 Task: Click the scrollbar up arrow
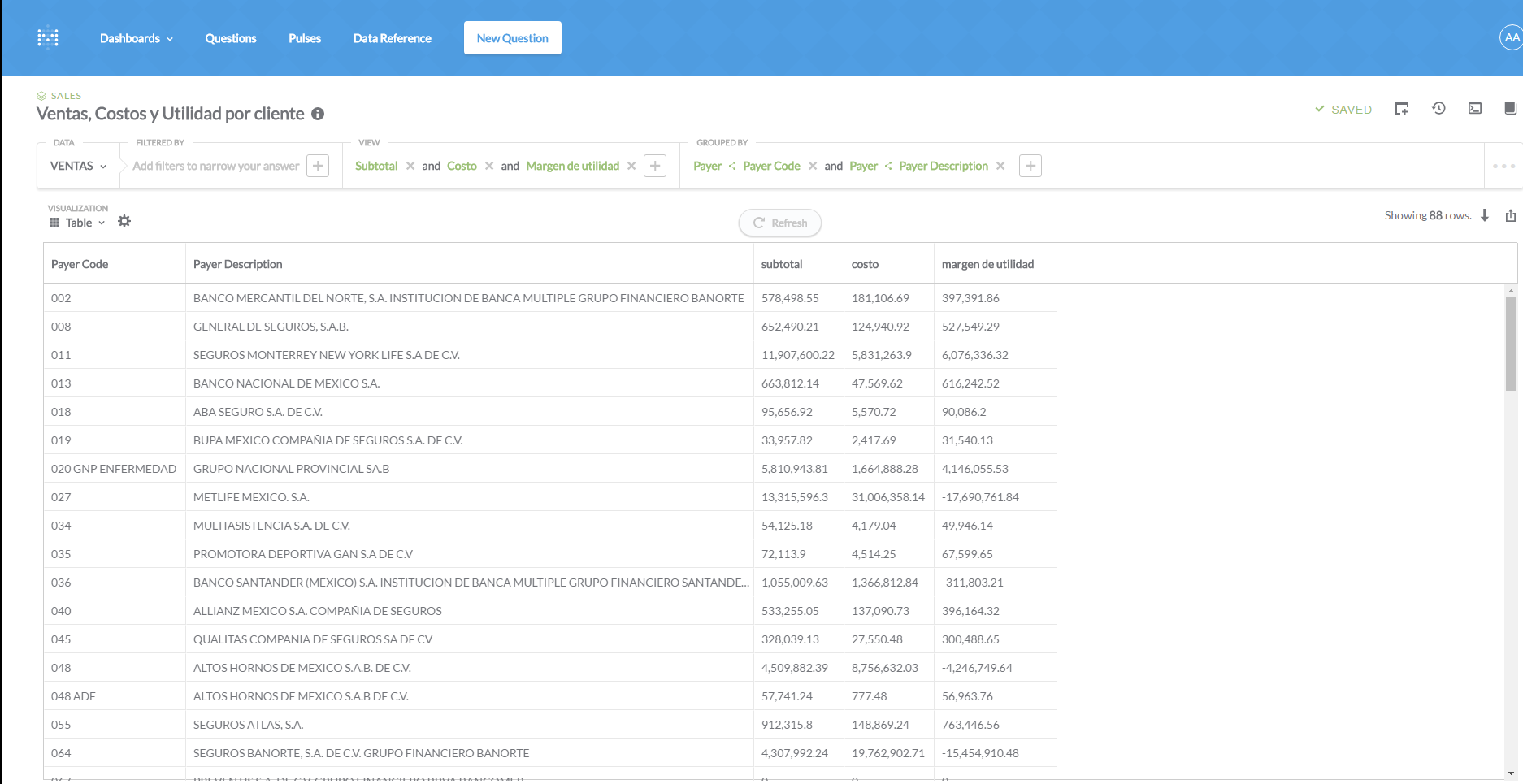pyautogui.click(x=1511, y=291)
